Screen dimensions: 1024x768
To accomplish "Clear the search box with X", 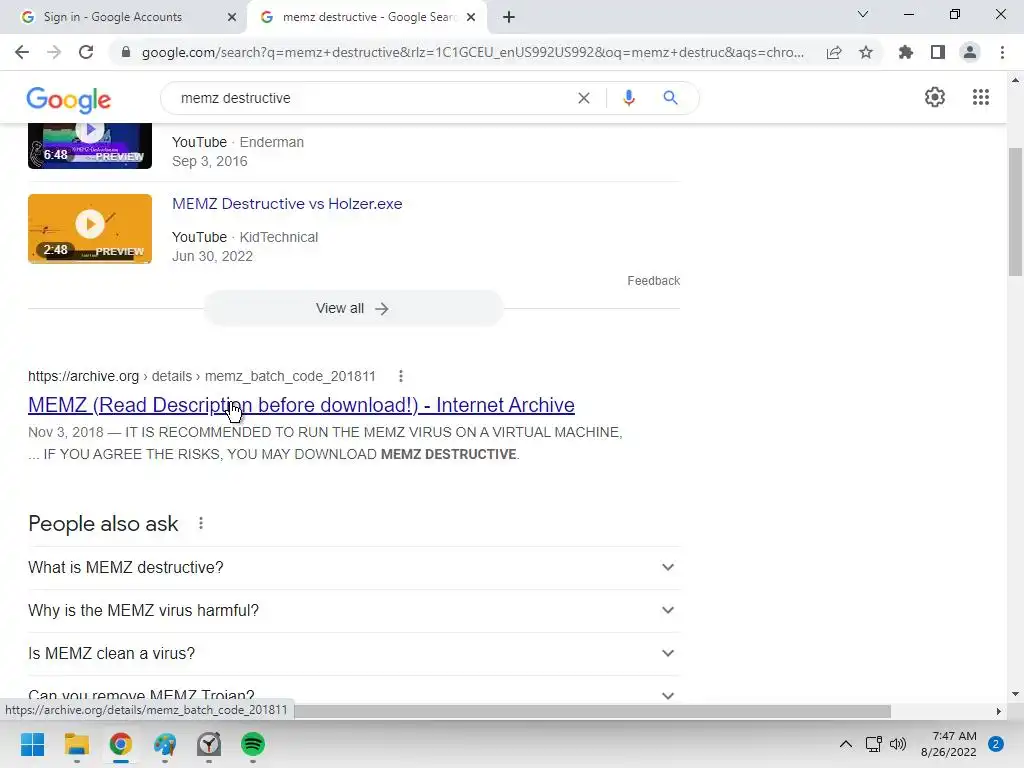I will click(584, 98).
